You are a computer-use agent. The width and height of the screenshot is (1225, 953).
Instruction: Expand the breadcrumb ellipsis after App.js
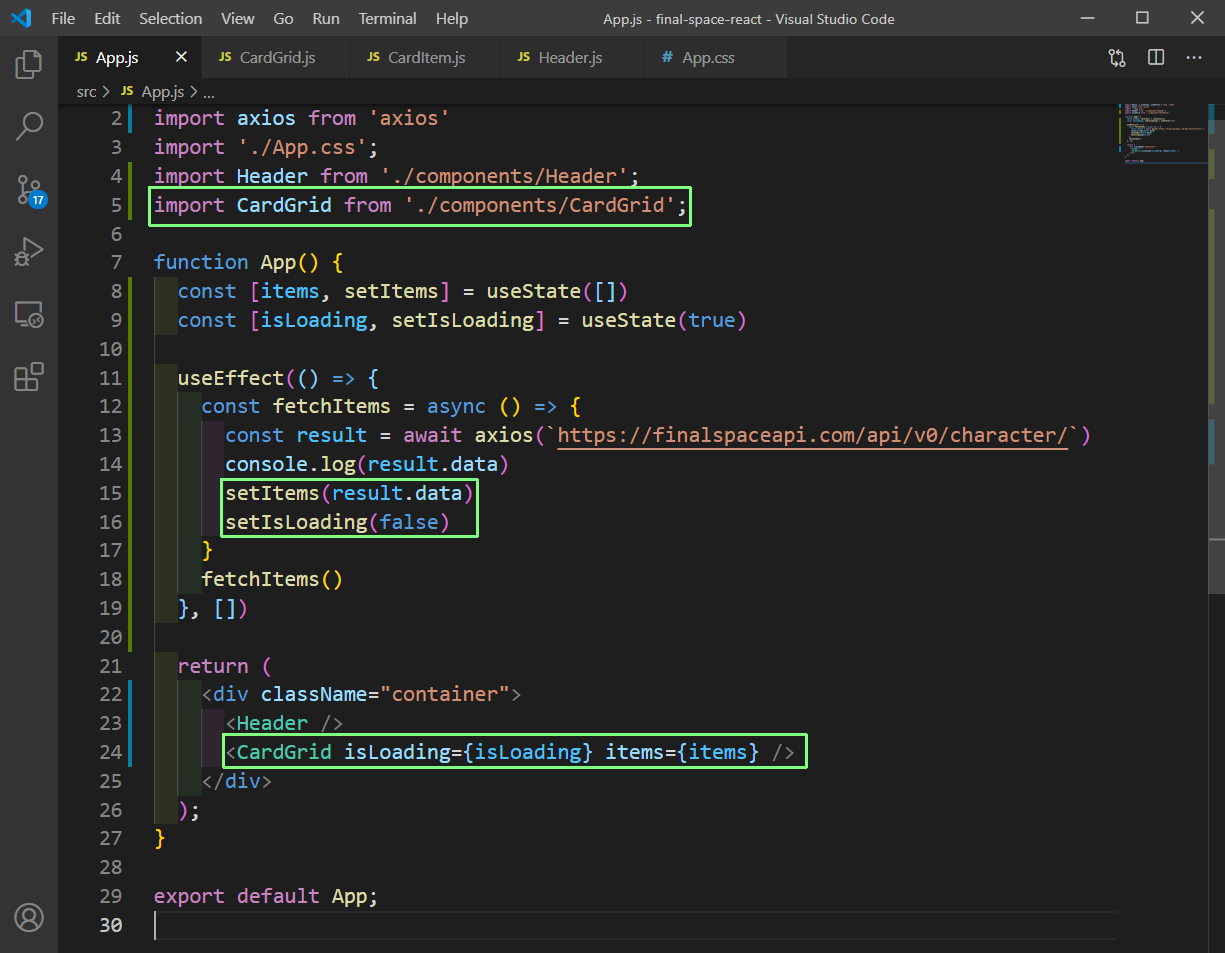pos(208,91)
